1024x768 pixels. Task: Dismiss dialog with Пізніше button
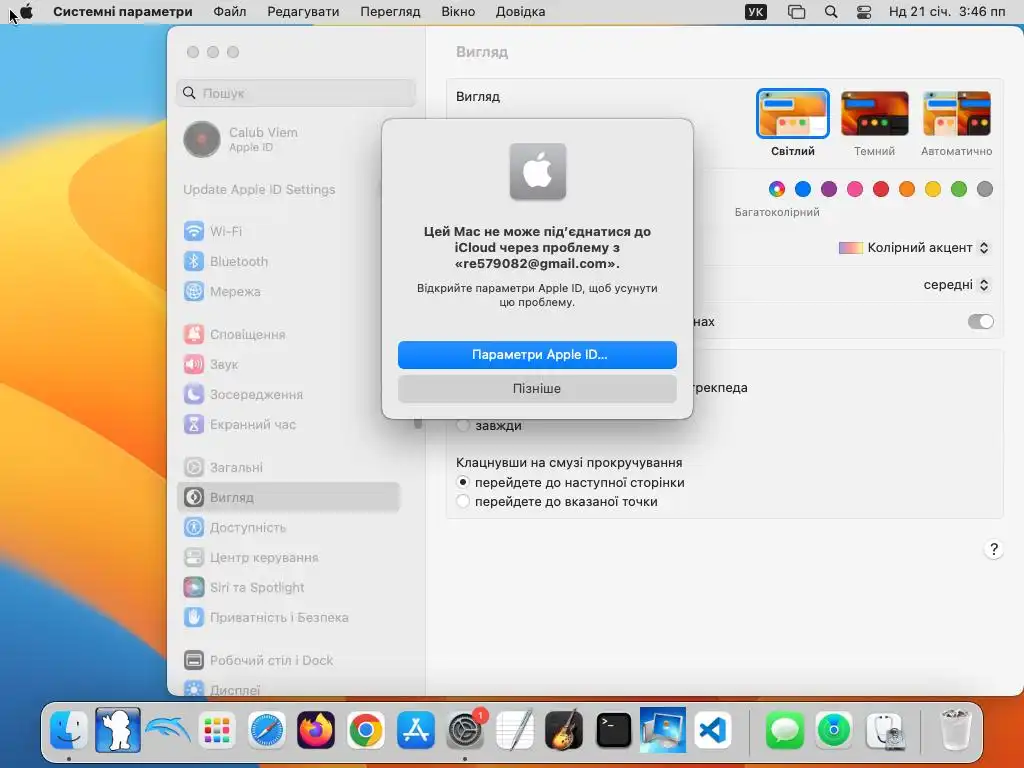pos(537,389)
